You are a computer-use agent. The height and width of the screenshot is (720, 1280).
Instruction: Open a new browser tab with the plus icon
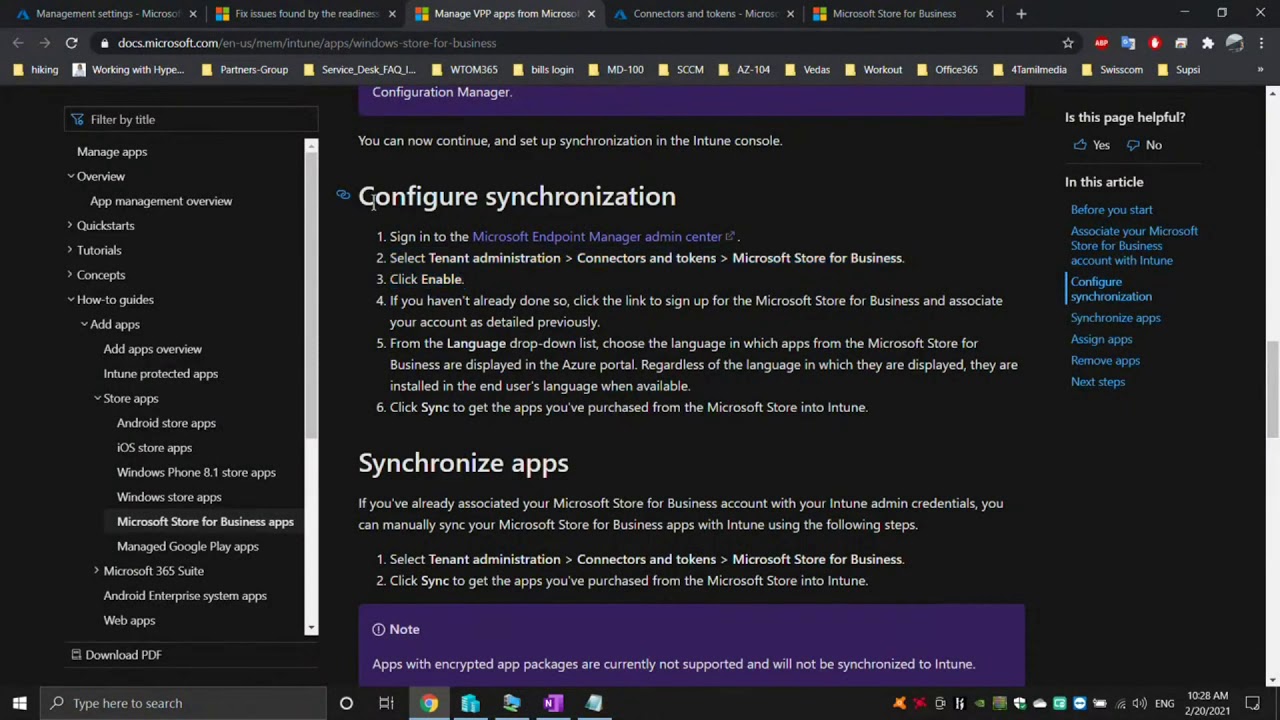coord(1021,14)
